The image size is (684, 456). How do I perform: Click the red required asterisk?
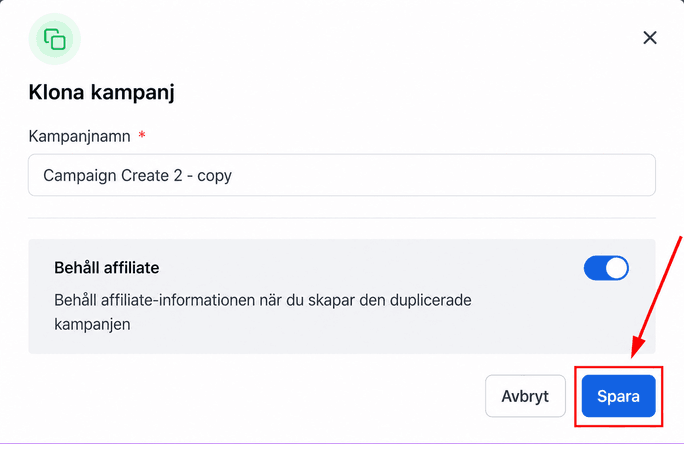coord(142,134)
